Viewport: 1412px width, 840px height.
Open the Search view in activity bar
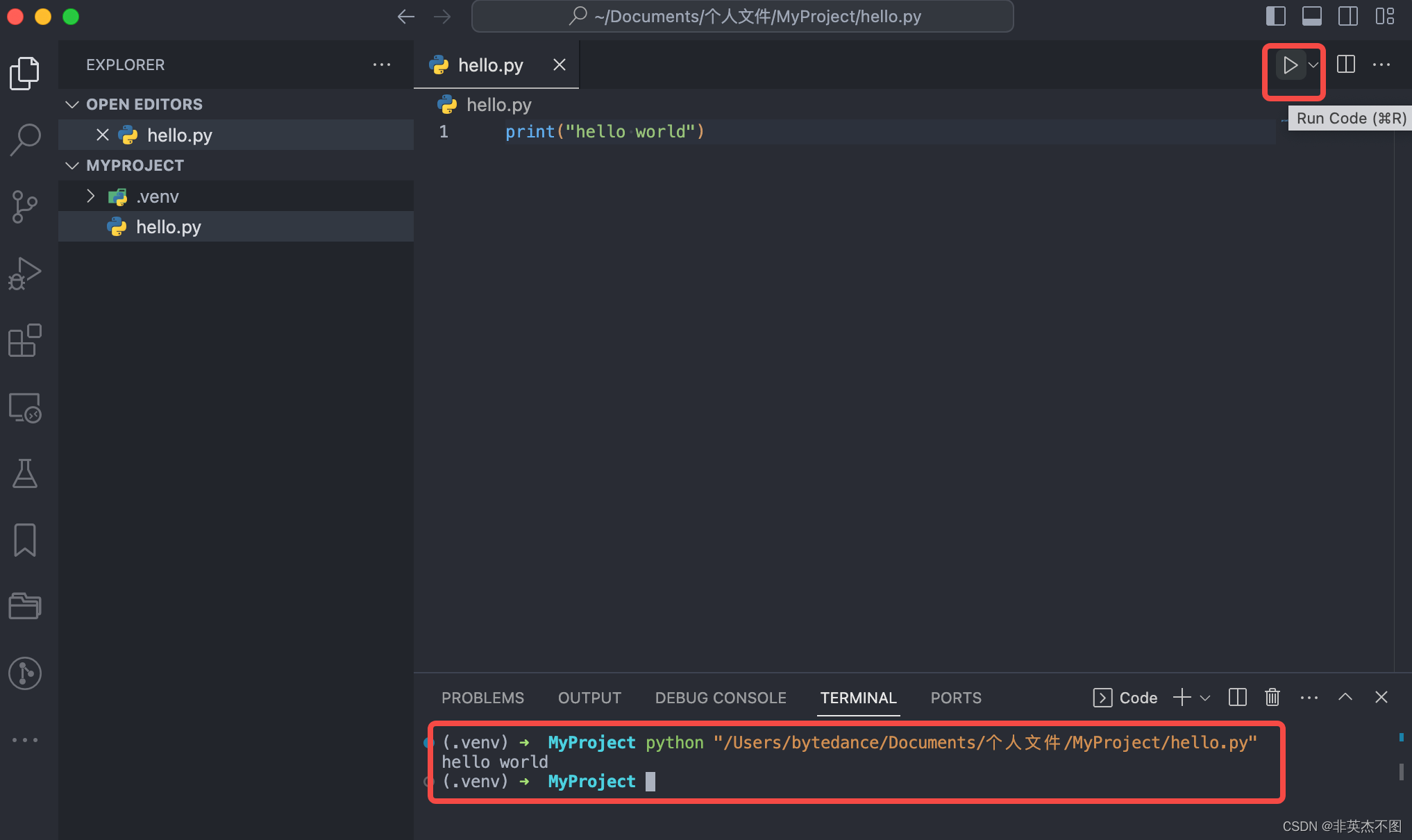[25, 140]
